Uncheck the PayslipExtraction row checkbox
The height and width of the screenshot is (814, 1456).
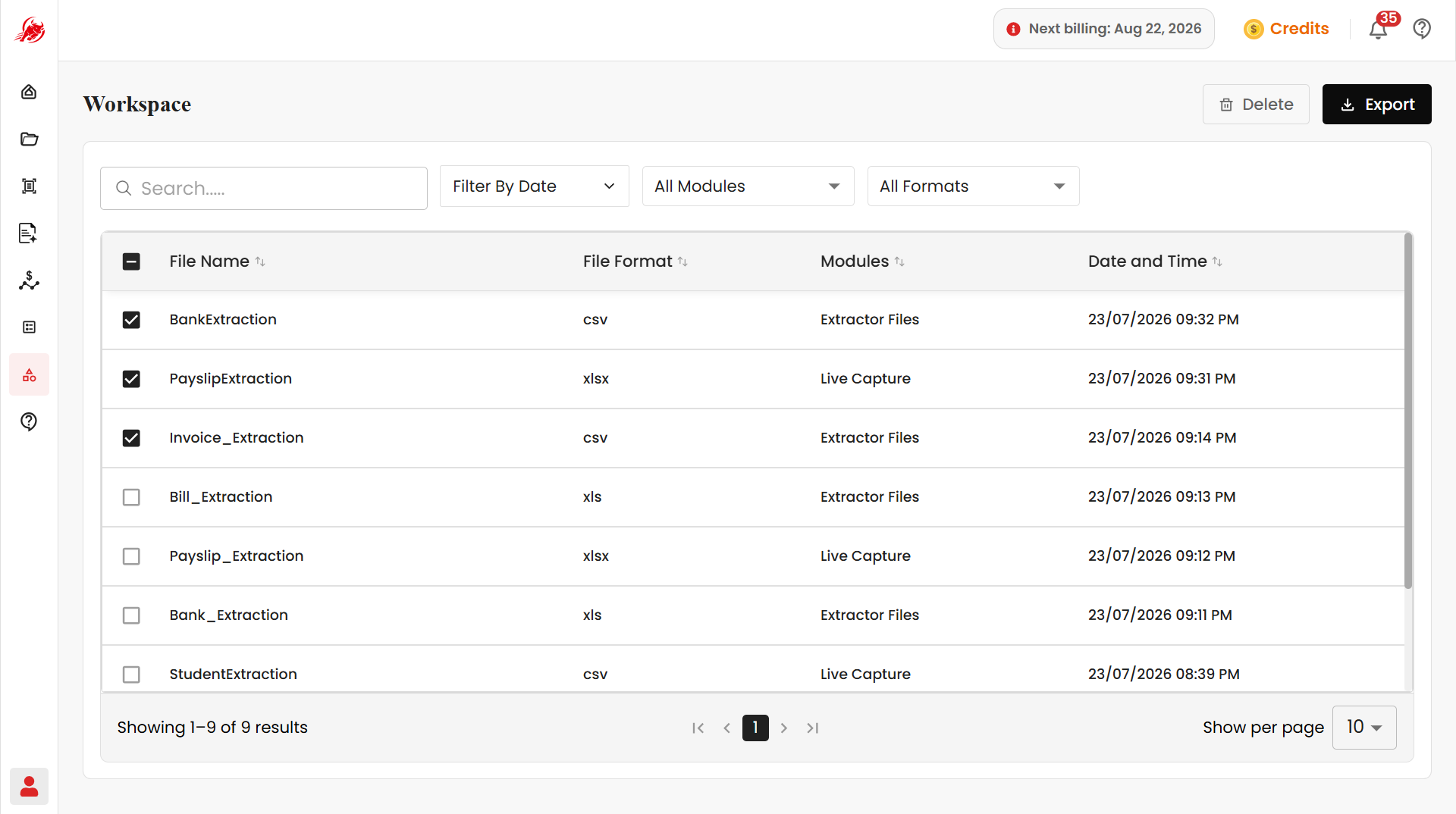[x=131, y=379]
